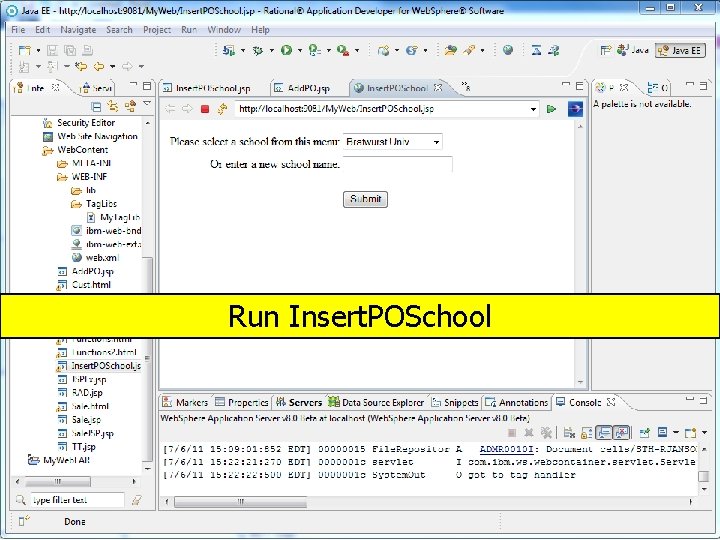Click the browser Stop loading red icon
720x540 pixels.
pos(205,109)
